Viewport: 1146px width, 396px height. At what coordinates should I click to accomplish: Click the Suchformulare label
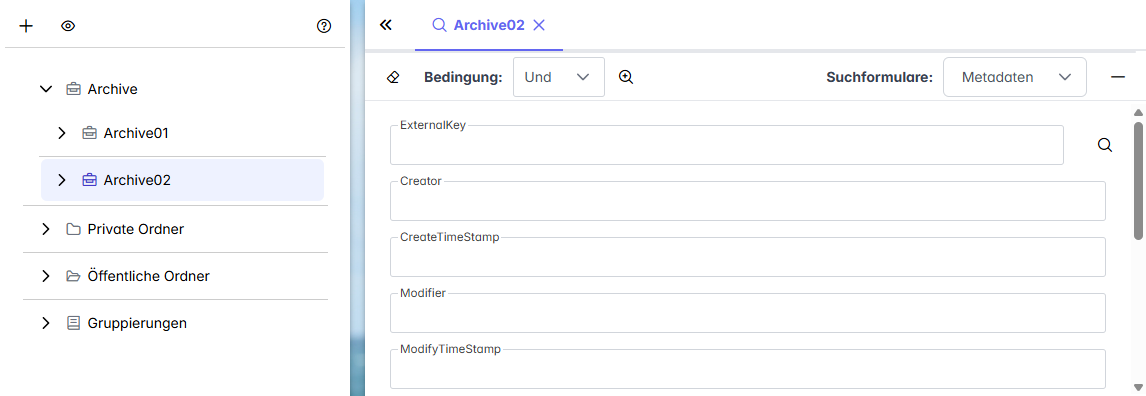point(880,77)
